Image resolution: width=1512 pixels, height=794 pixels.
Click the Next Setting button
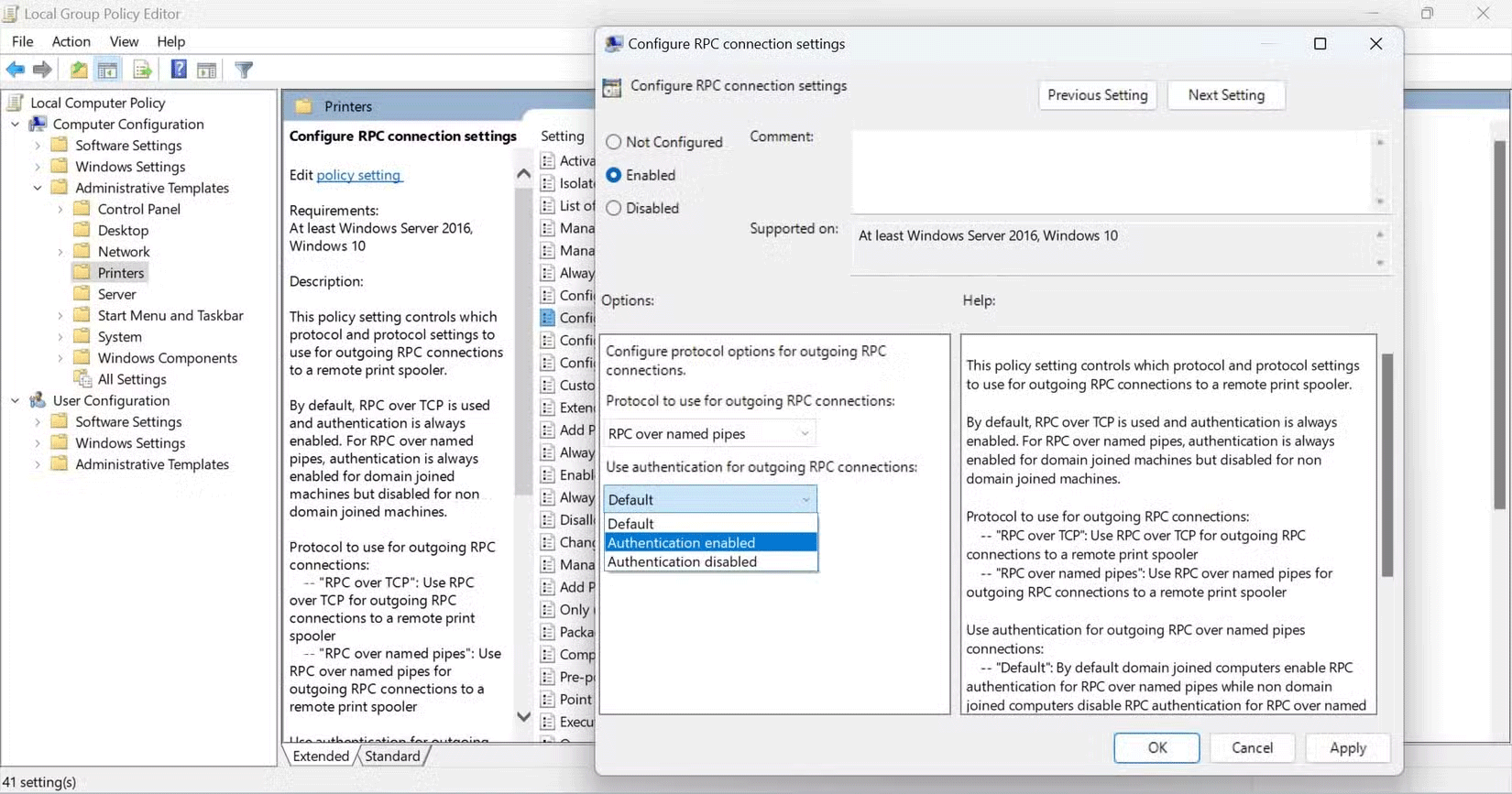tap(1225, 95)
